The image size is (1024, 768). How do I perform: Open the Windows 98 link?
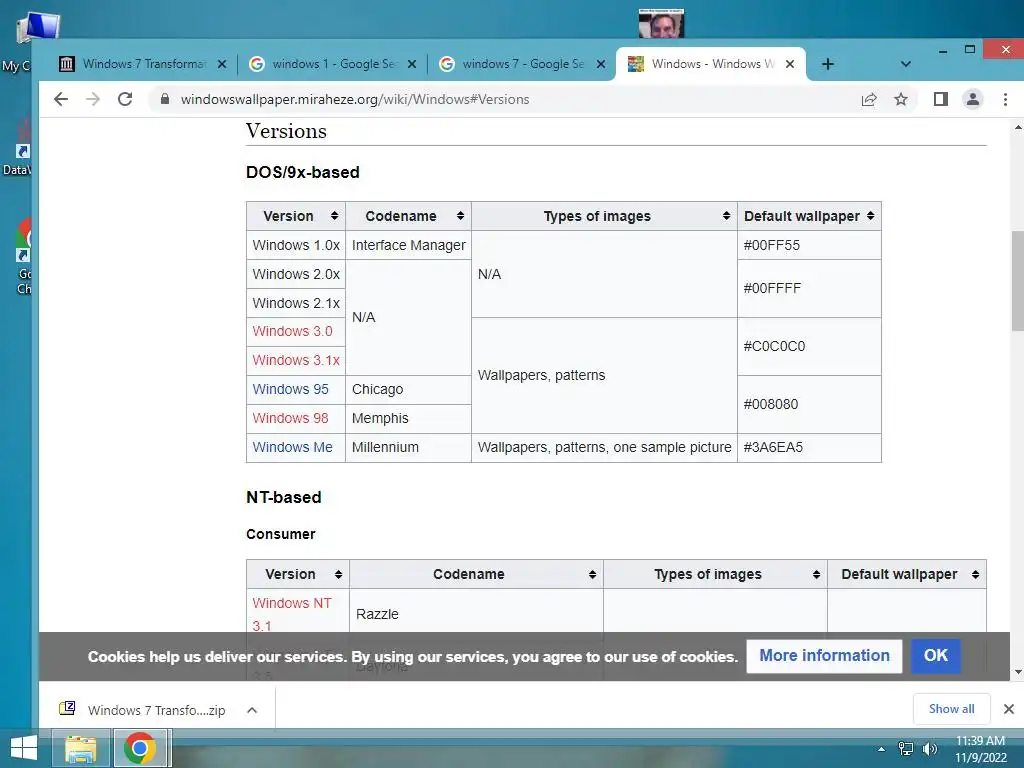click(x=290, y=418)
